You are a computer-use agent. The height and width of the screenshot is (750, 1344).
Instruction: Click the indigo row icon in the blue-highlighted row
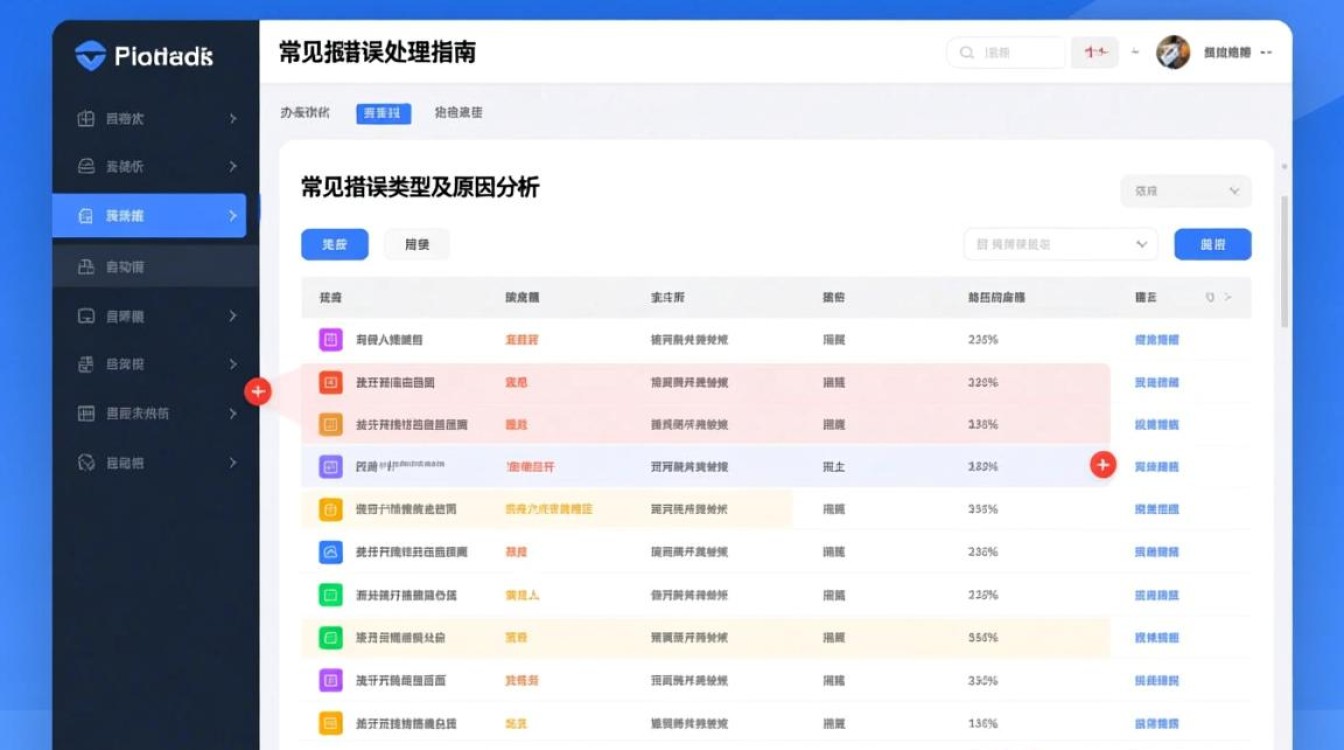[330, 467]
